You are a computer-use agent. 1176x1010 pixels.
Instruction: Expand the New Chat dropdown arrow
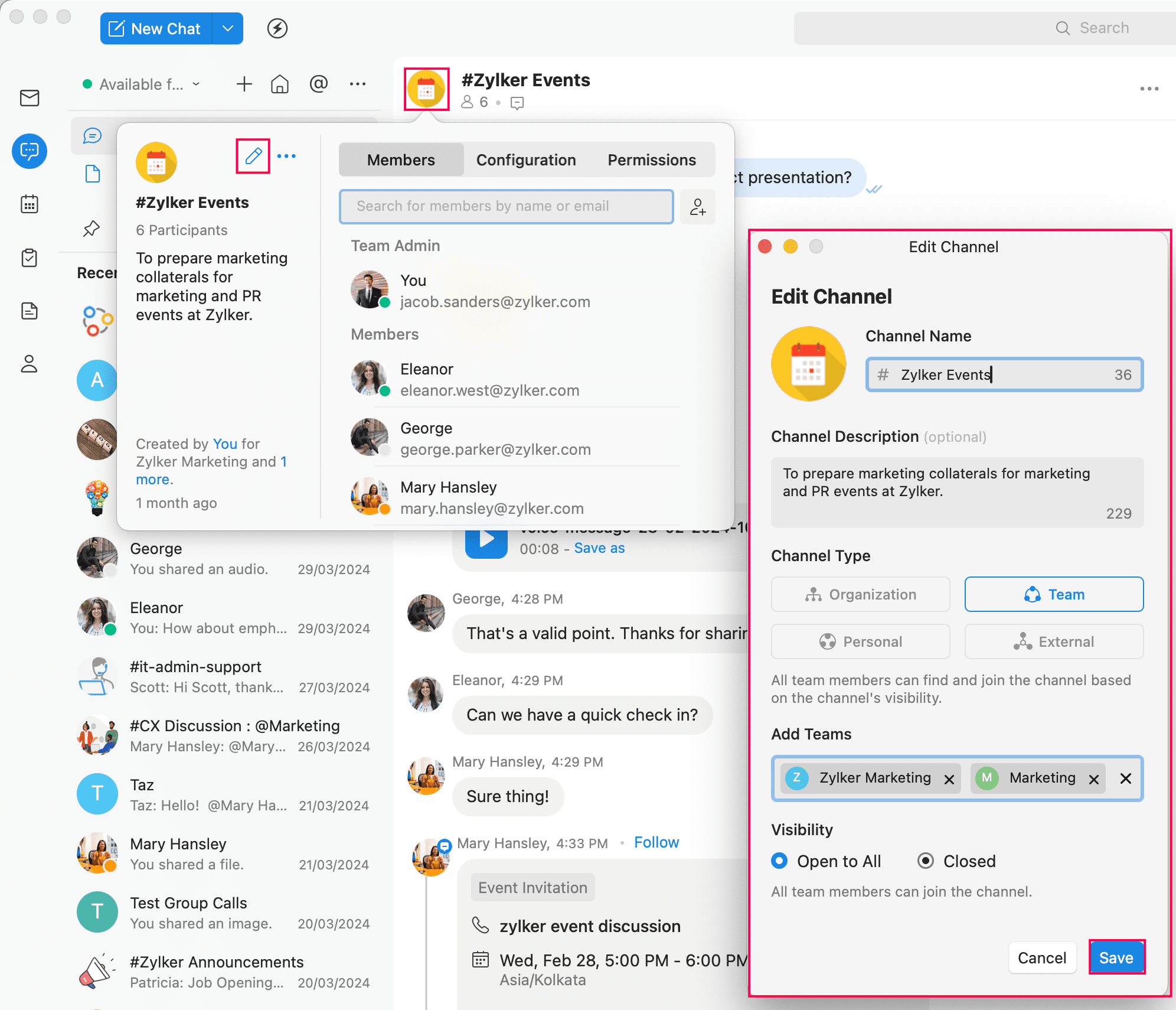tap(228, 28)
